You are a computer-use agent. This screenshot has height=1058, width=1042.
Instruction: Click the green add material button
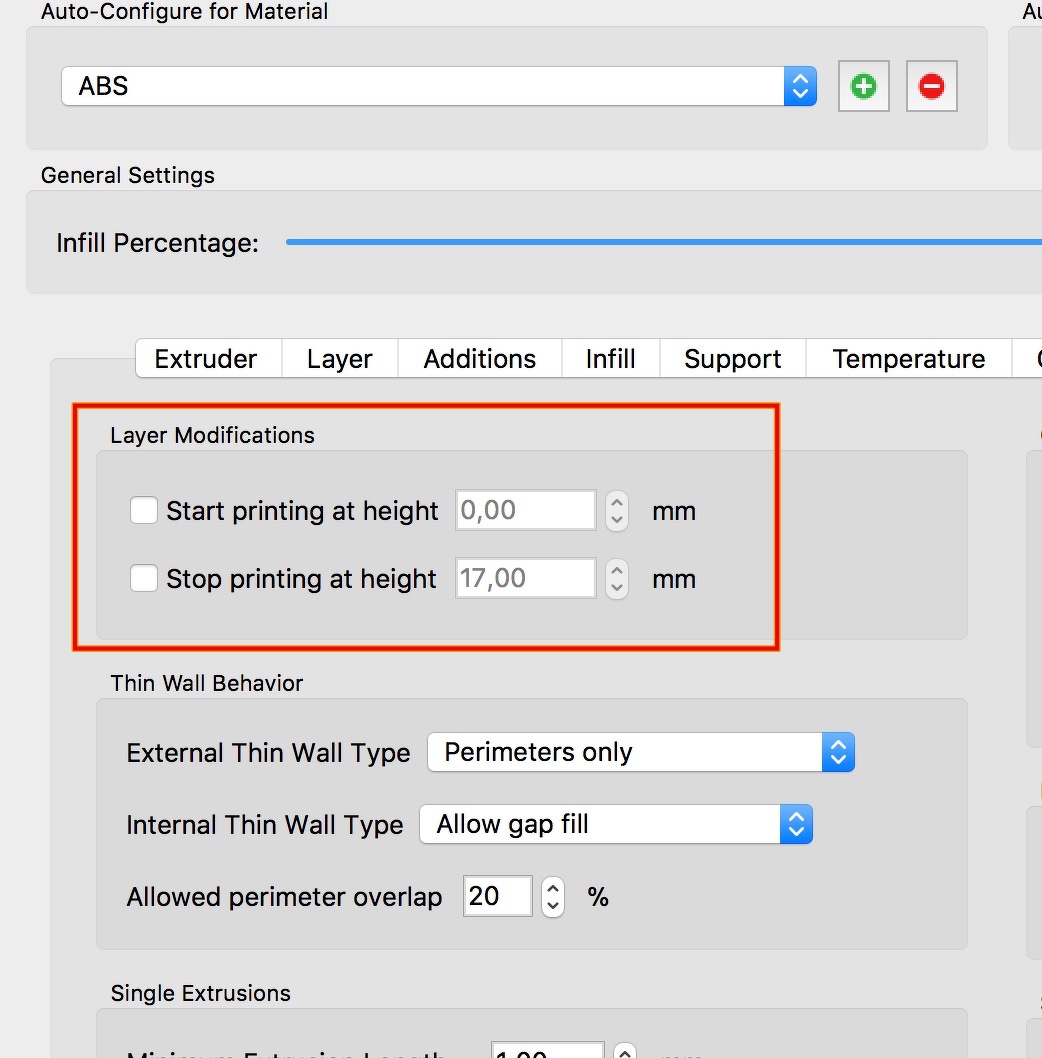864,87
